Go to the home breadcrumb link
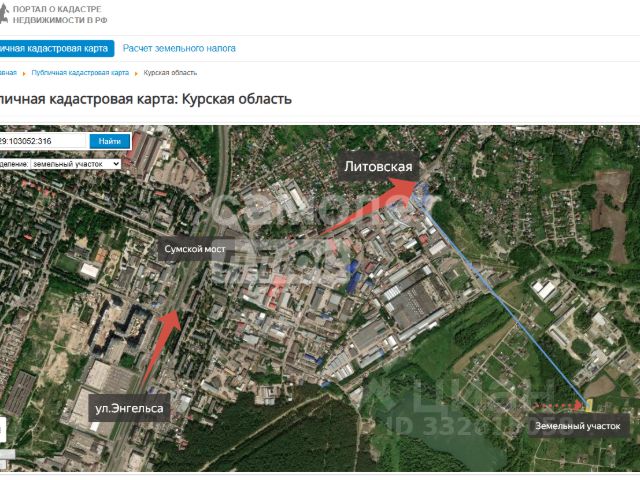Image resolution: width=640 pixels, height=480 pixels. 8,73
